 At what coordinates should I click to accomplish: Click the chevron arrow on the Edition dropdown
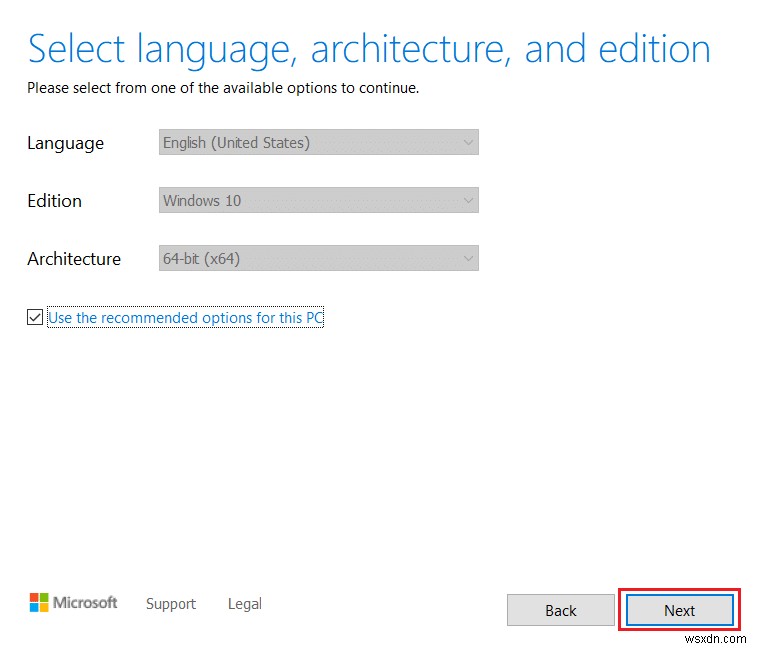(x=467, y=201)
